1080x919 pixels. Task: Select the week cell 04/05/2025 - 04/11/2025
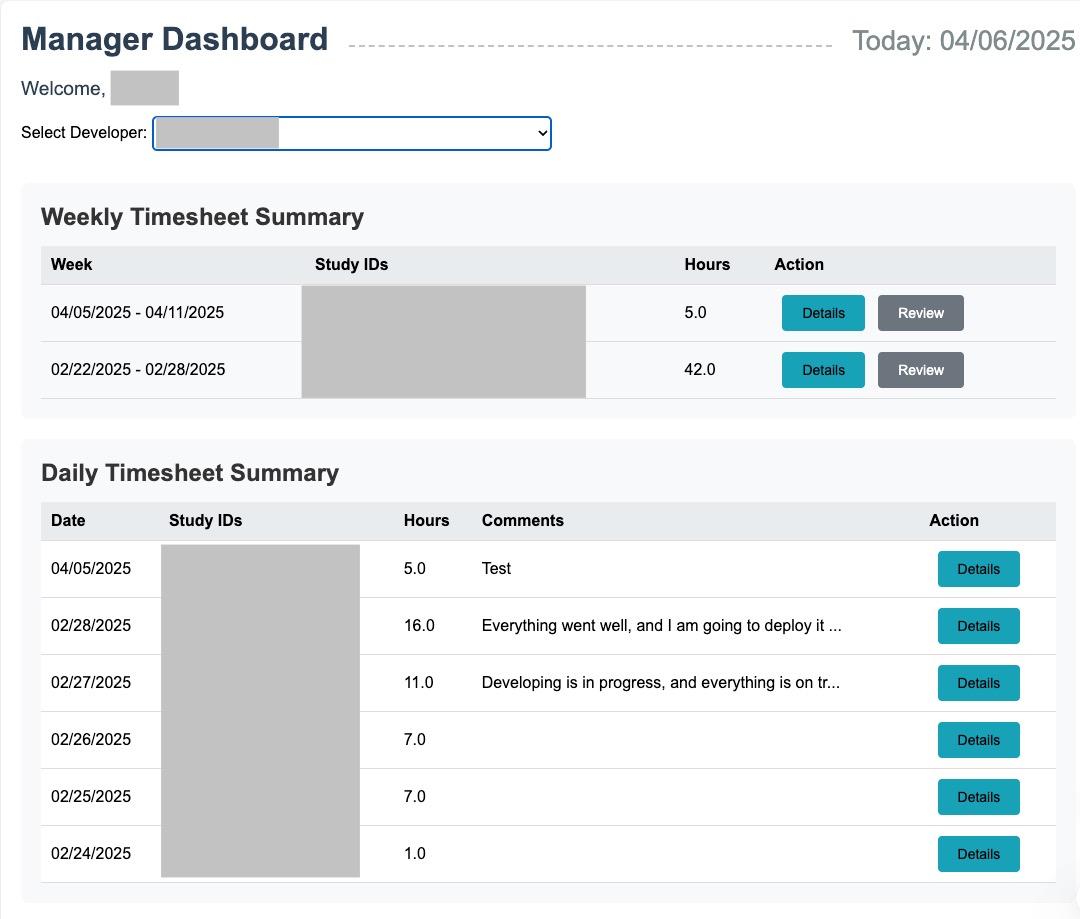(x=137, y=313)
